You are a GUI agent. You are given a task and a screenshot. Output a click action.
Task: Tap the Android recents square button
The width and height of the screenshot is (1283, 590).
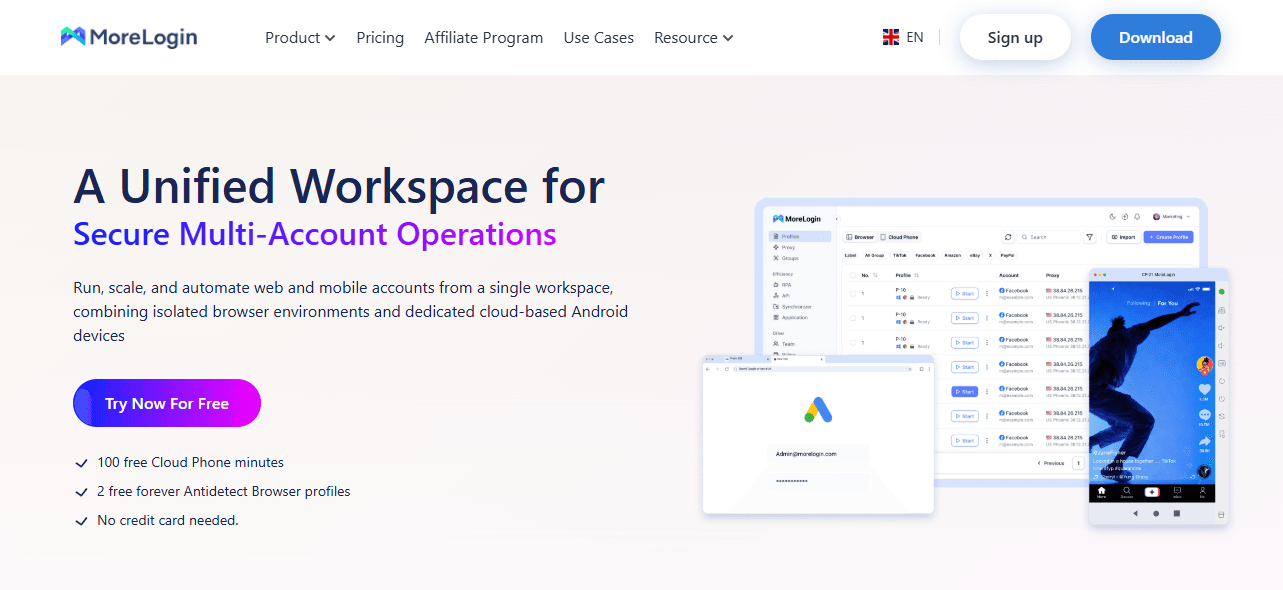pyautogui.click(x=1177, y=513)
